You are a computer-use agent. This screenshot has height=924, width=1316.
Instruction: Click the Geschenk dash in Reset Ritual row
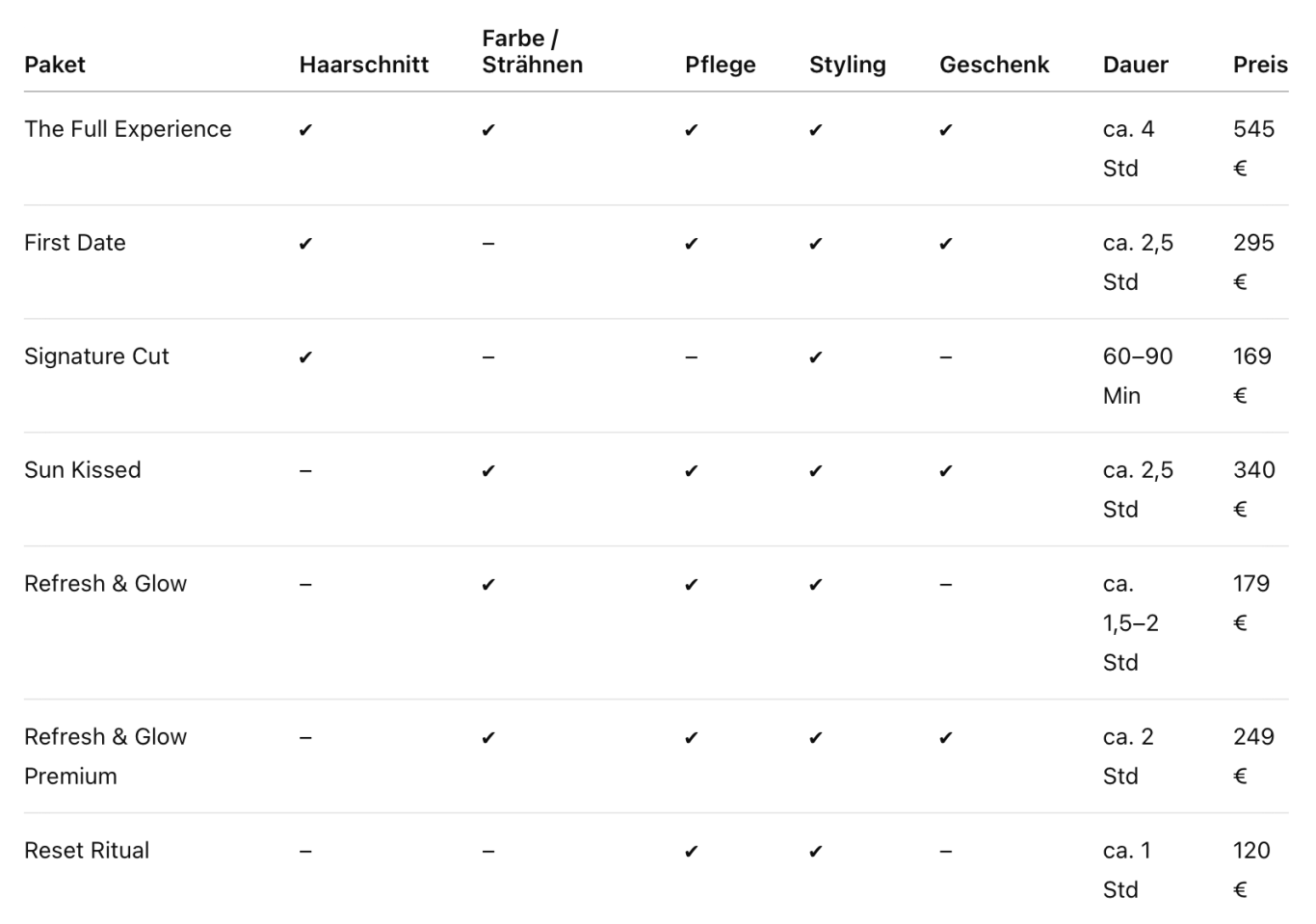[946, 852]
